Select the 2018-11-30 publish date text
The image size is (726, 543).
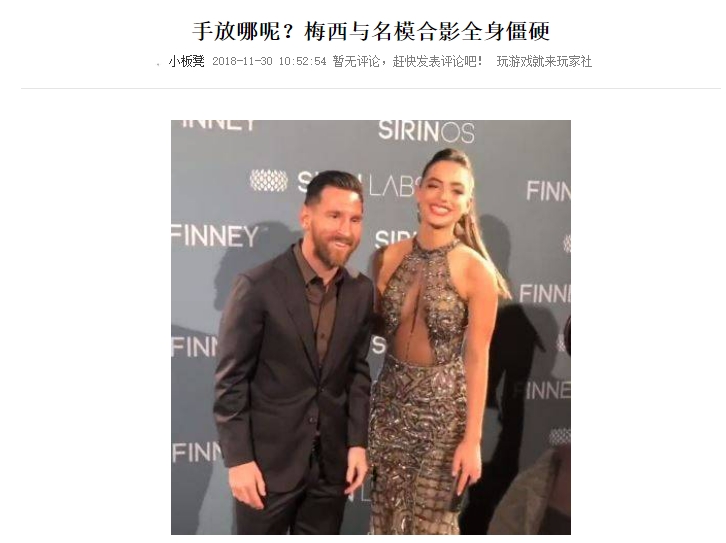tap(242, 62)
